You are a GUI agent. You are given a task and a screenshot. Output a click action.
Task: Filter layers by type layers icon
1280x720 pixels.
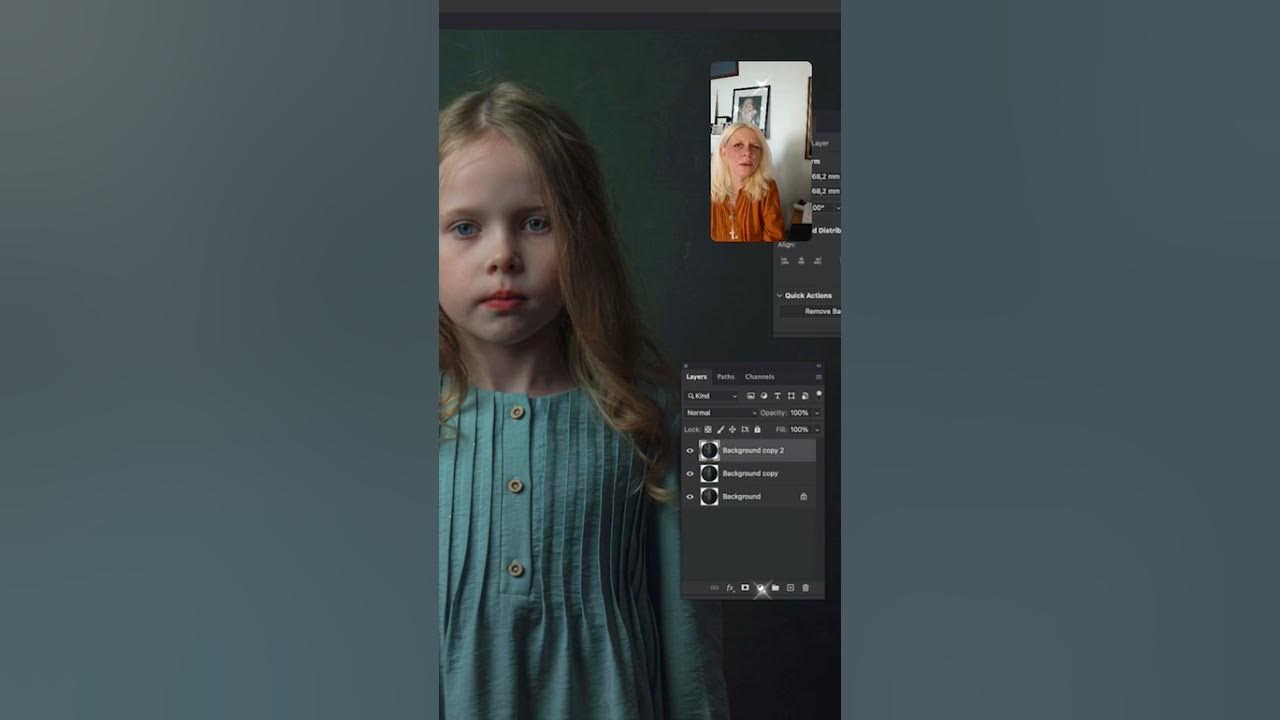777,396
